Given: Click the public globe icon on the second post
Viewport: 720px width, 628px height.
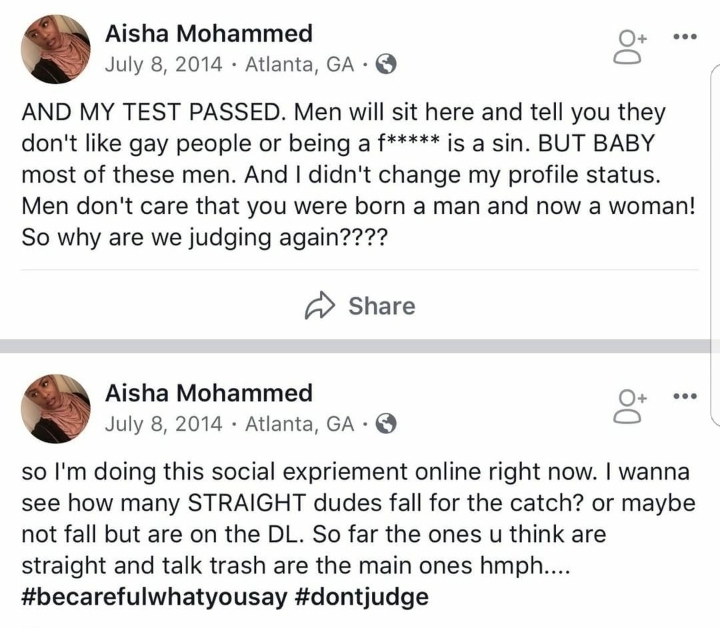Looking at the screenshot, I should pos(385,424).
